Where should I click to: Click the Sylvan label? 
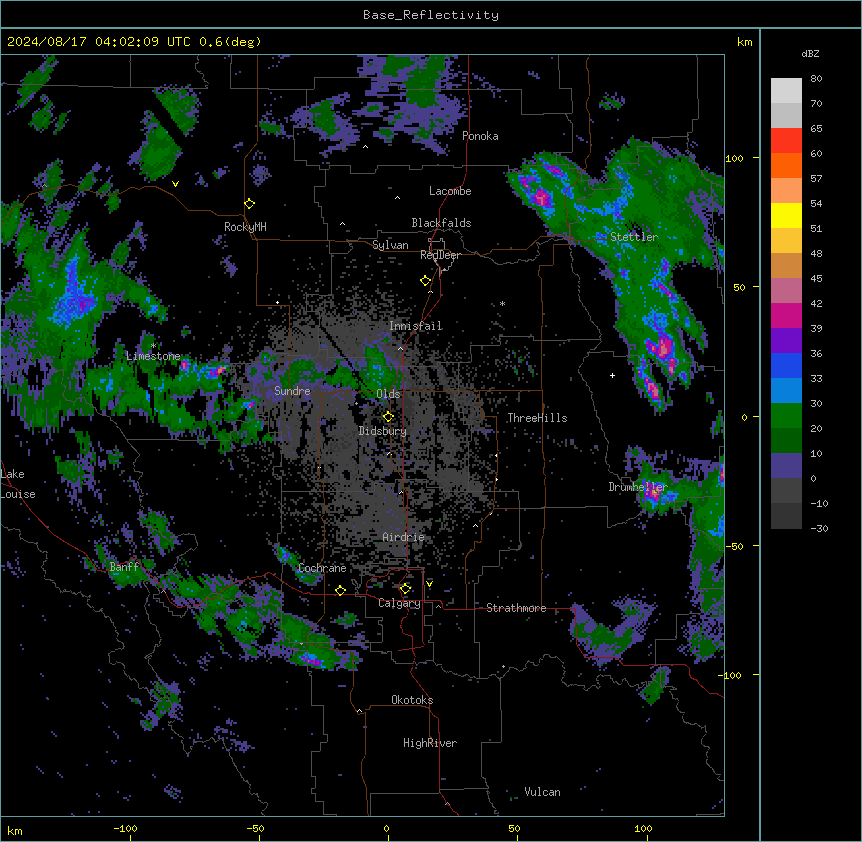tap(390, 245)
